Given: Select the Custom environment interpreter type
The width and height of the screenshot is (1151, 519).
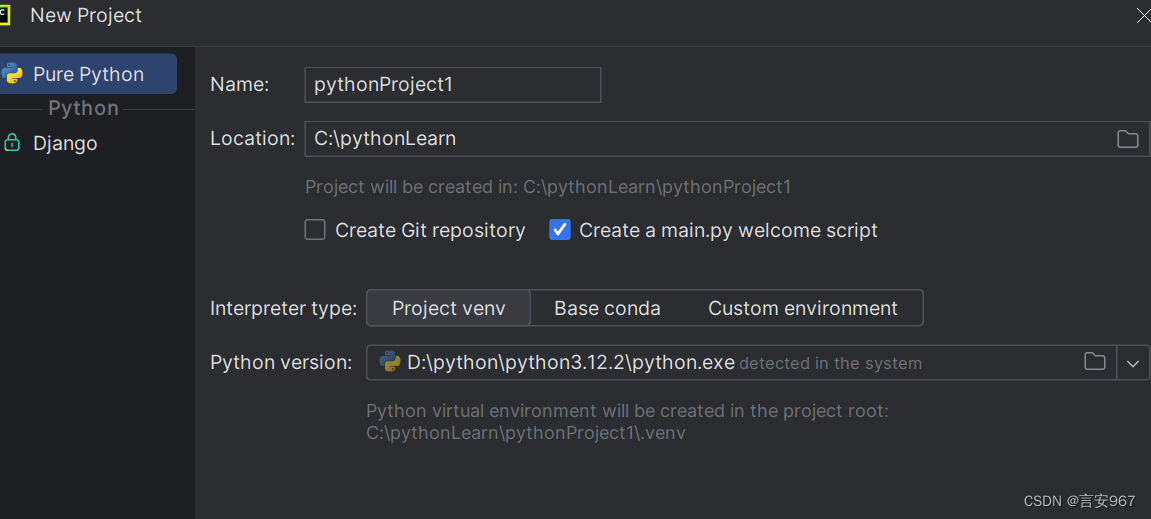Looking at the screenshot, I should tap(803, 308).
